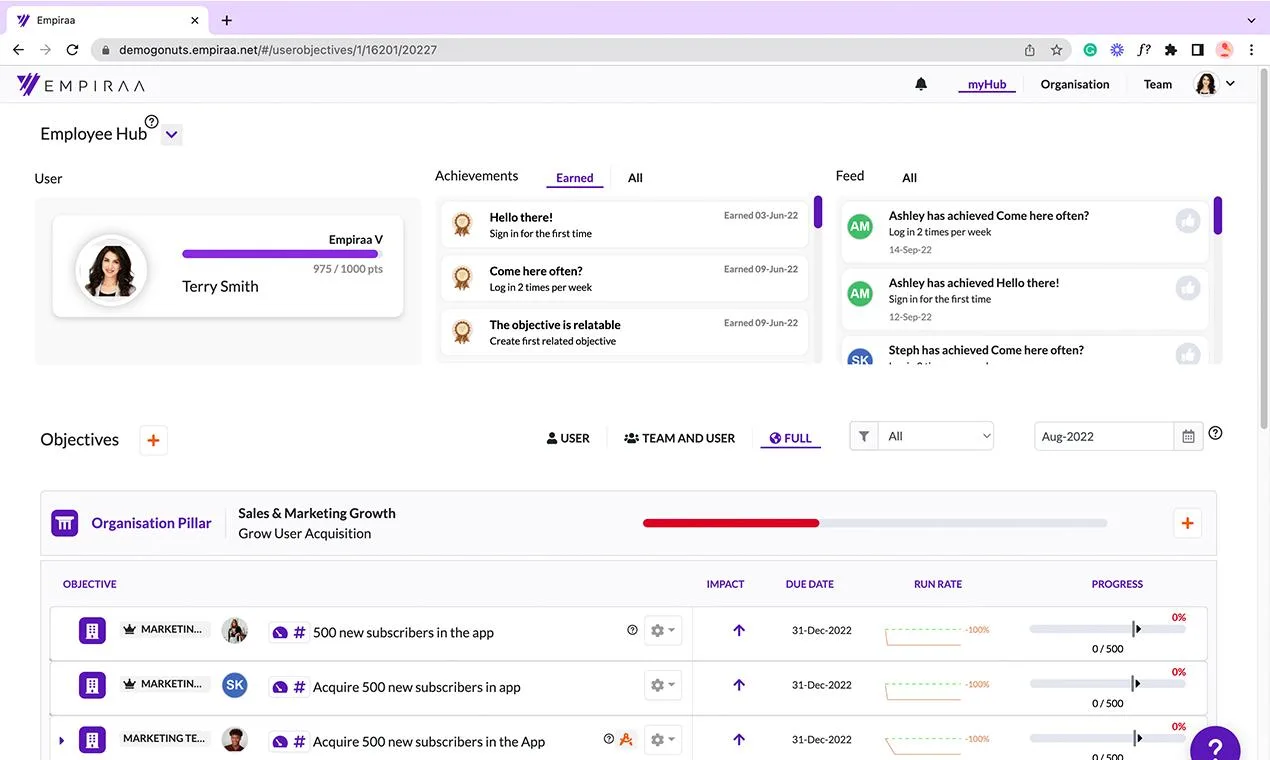Open objective Acquire 500 new subscribers in app
The height and width of the screenshot is (760, 1270).
click(416, 687)
